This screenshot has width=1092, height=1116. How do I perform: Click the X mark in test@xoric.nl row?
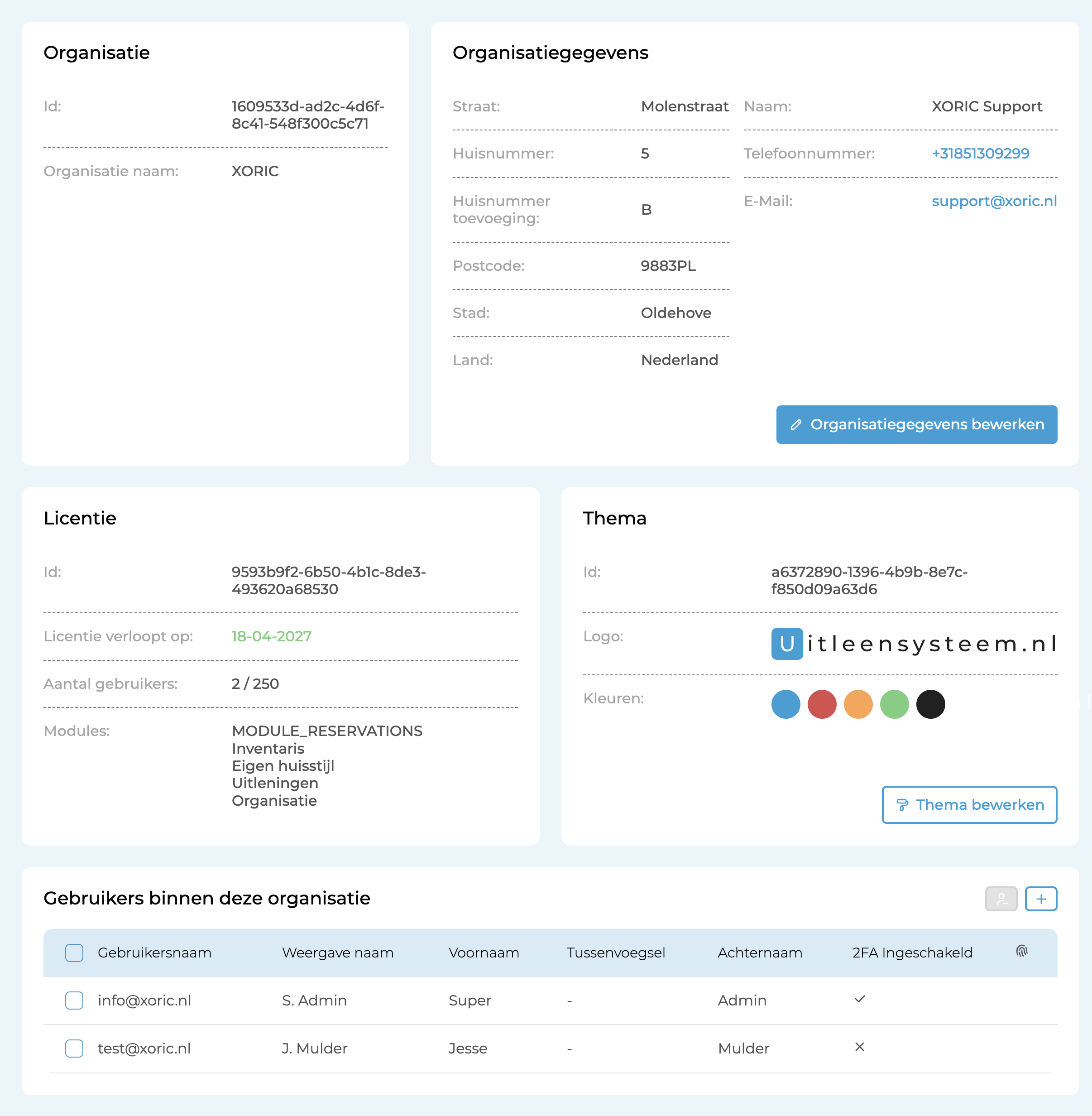(860, 1047)
